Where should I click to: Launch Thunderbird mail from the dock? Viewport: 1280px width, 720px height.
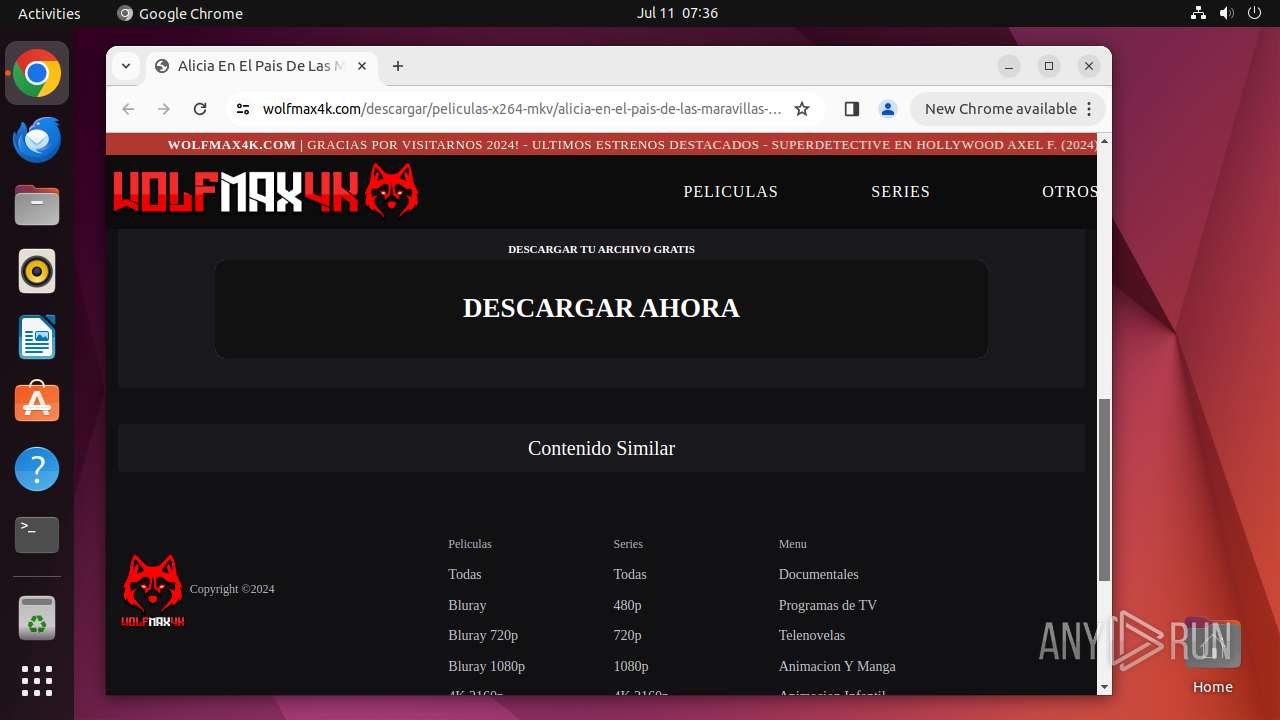(x=37, y=140)
